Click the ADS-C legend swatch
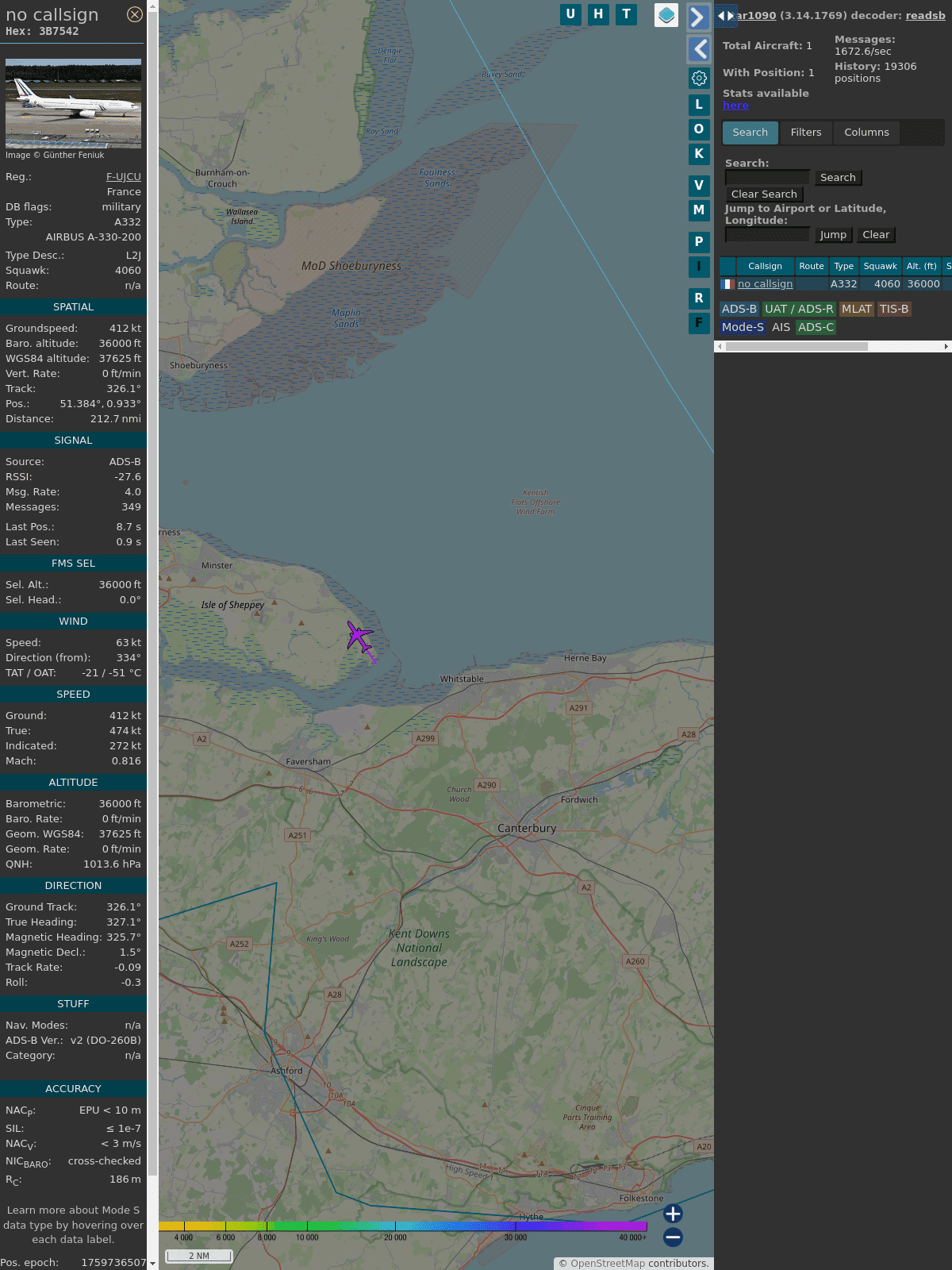 tap(816, 327)
